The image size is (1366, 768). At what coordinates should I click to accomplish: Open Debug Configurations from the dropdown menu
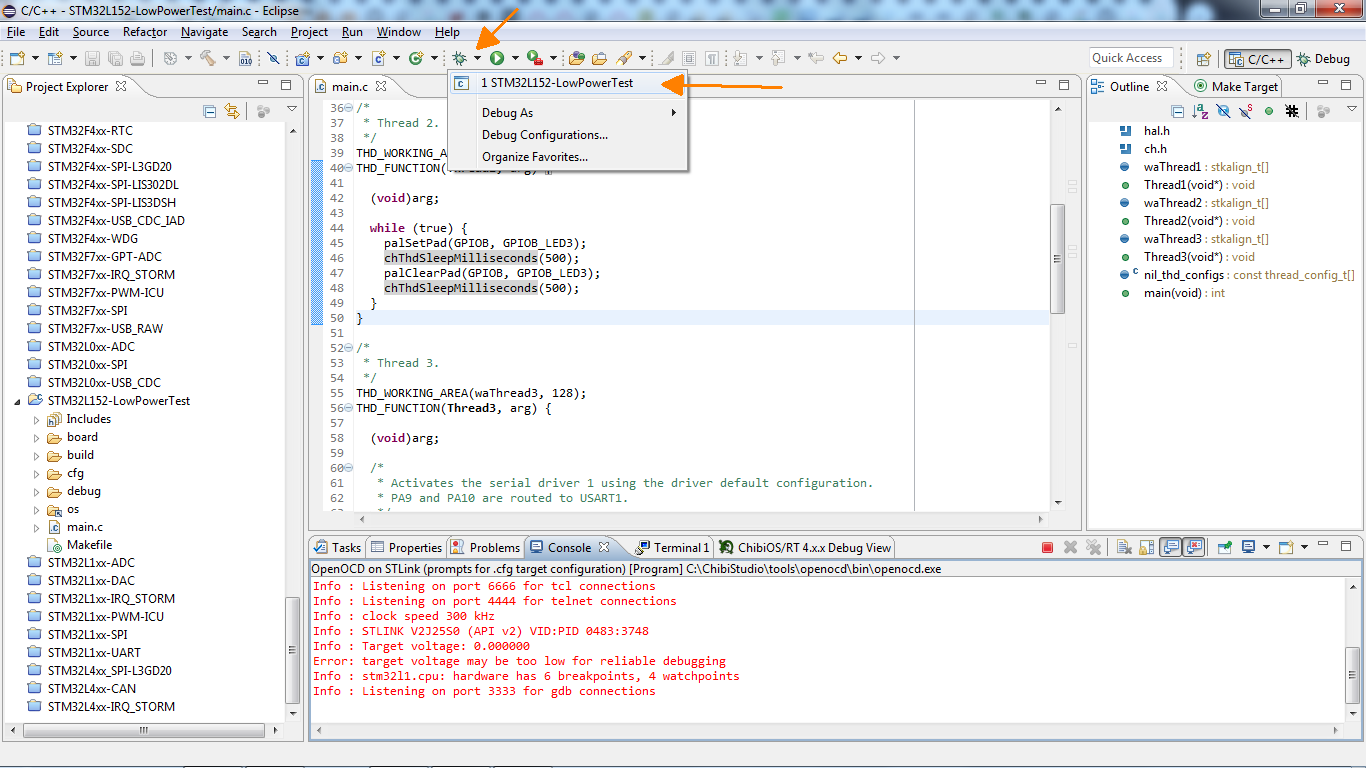click(544, 135)
